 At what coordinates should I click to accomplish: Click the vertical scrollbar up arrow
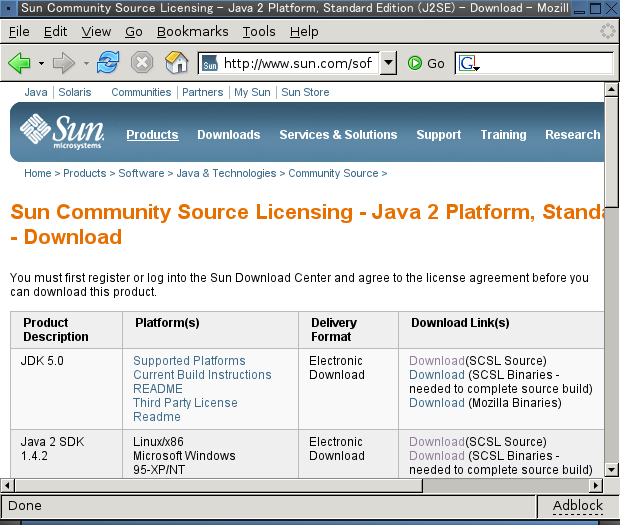click(611, 90)
